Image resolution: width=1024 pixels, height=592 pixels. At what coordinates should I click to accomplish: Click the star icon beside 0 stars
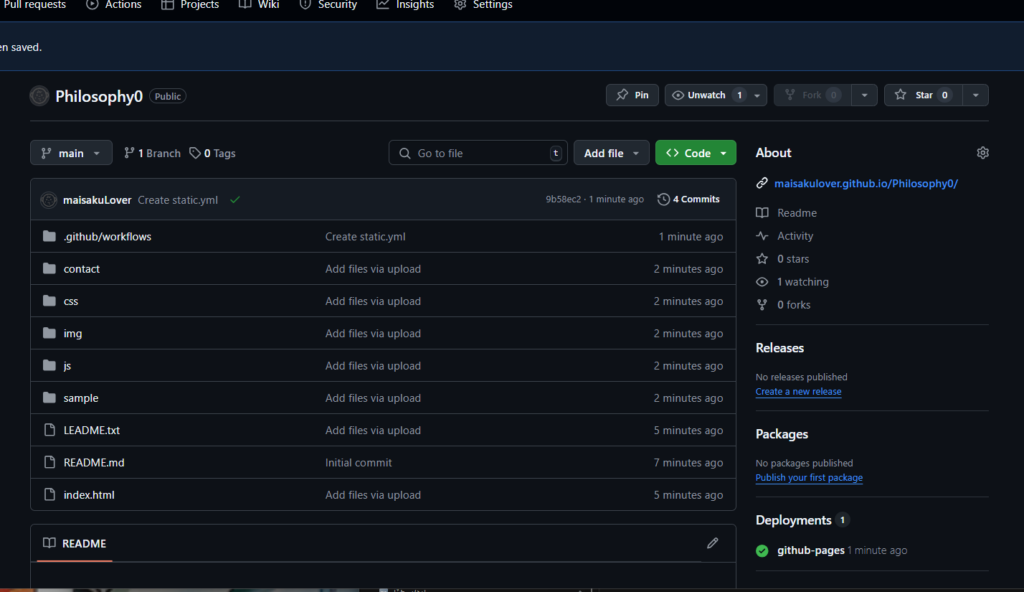(x=761, y=259)
